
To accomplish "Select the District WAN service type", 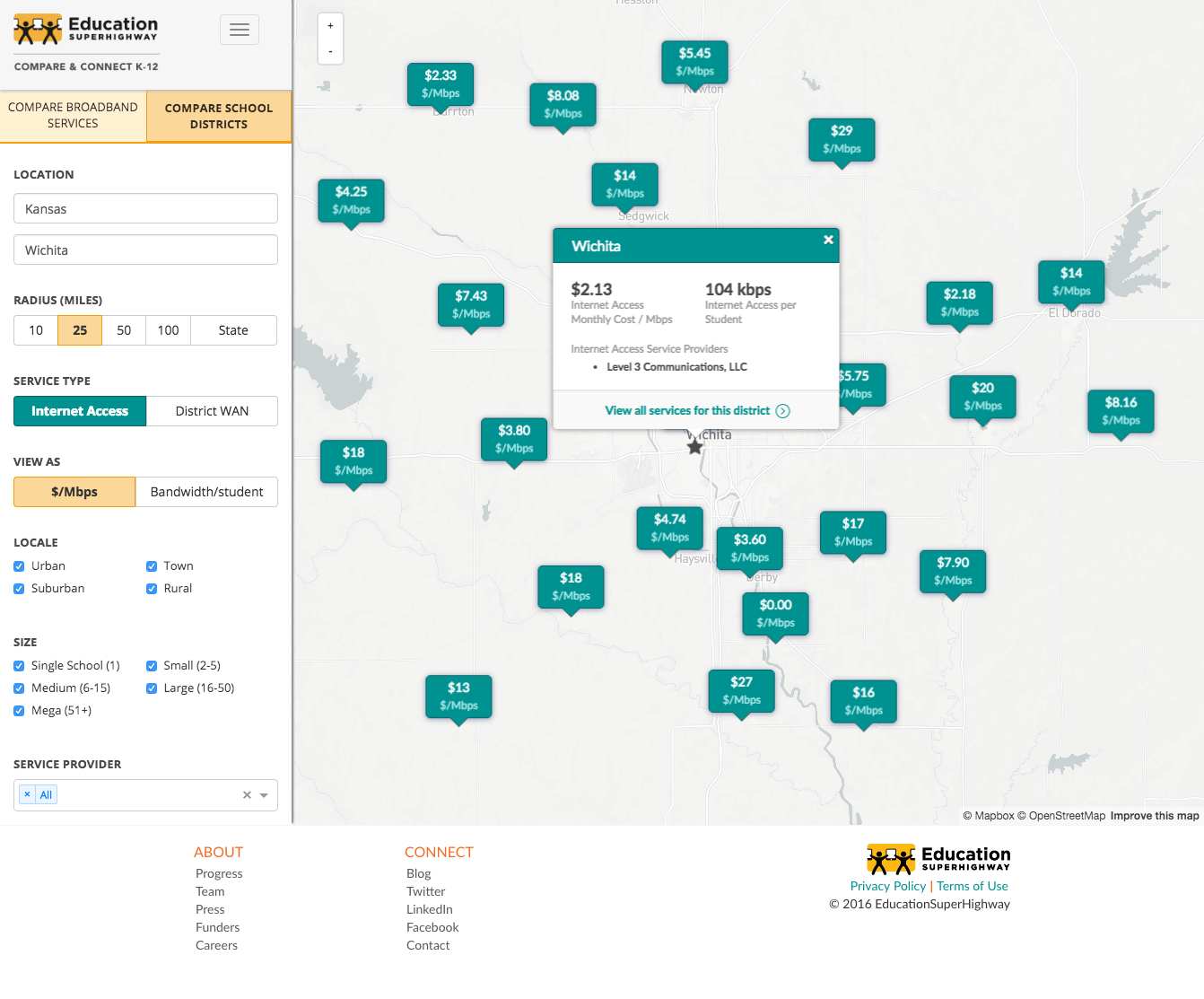I will tap(212, 411).
